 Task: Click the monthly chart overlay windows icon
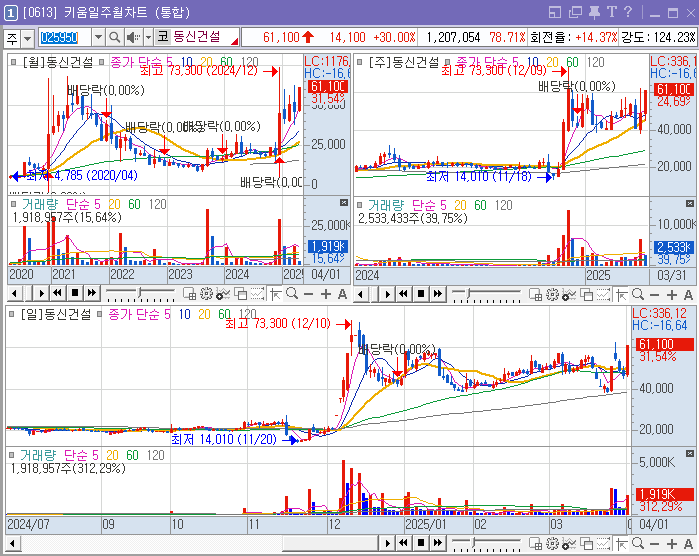(x=241, y=294)
